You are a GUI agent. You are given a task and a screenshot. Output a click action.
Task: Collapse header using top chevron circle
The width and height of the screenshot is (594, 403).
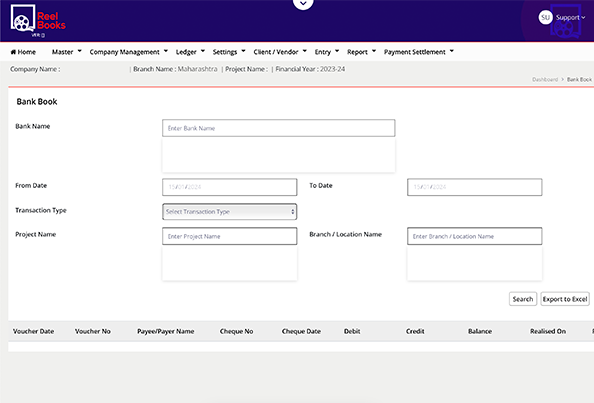pyautogui.click(x=303, y=3)
